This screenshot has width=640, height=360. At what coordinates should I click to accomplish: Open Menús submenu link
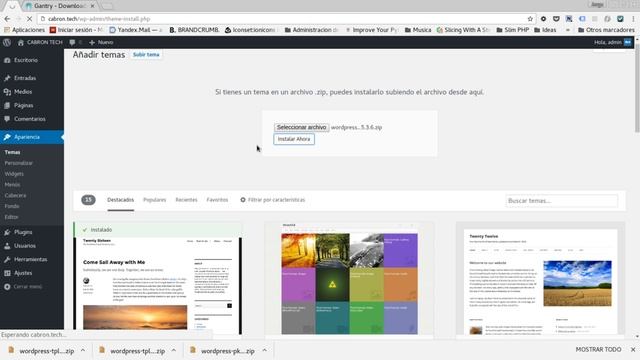[x=12, y=184]
